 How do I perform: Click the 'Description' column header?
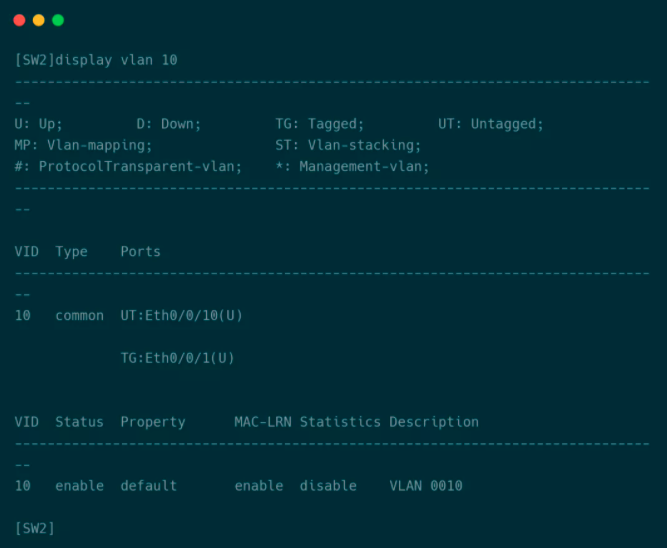point(434,422)
